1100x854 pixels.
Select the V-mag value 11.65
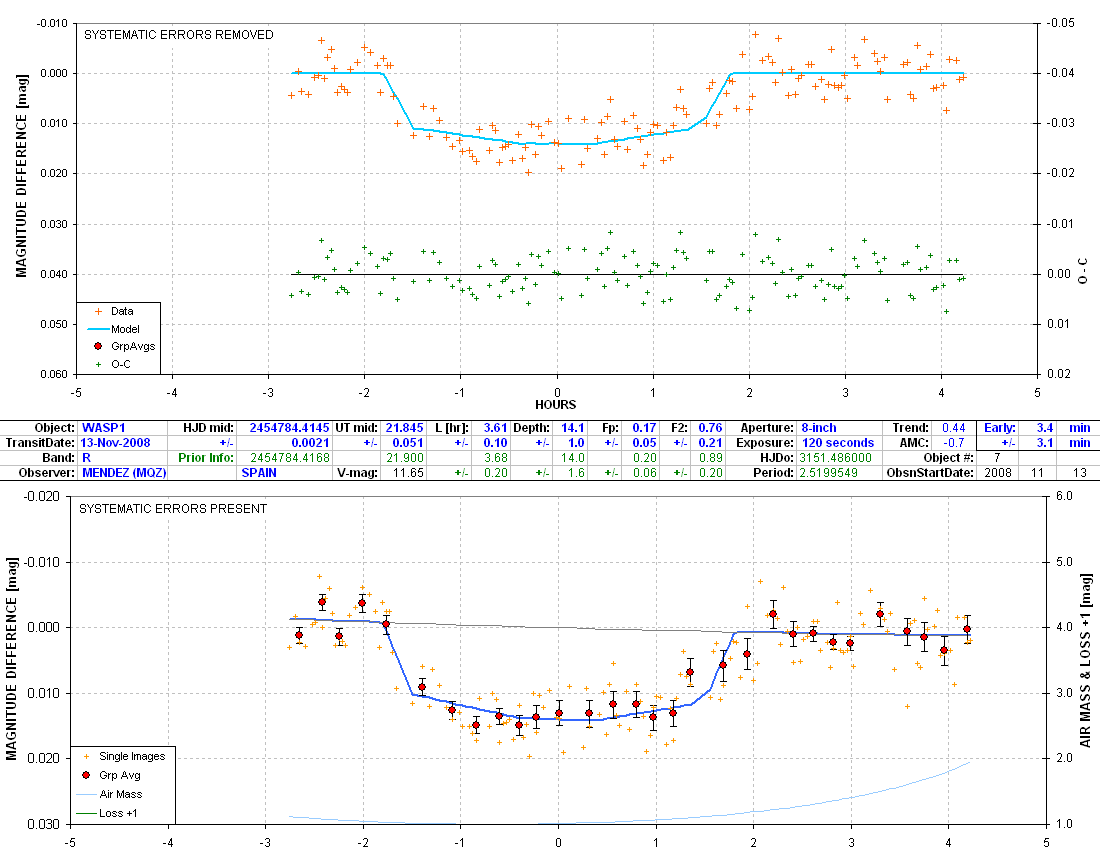[408, 473]
